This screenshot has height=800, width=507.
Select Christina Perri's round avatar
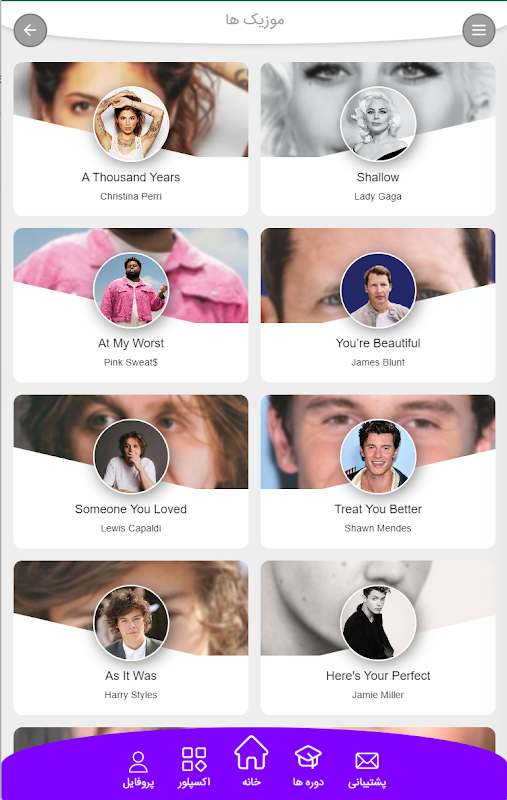coord(131,124)
